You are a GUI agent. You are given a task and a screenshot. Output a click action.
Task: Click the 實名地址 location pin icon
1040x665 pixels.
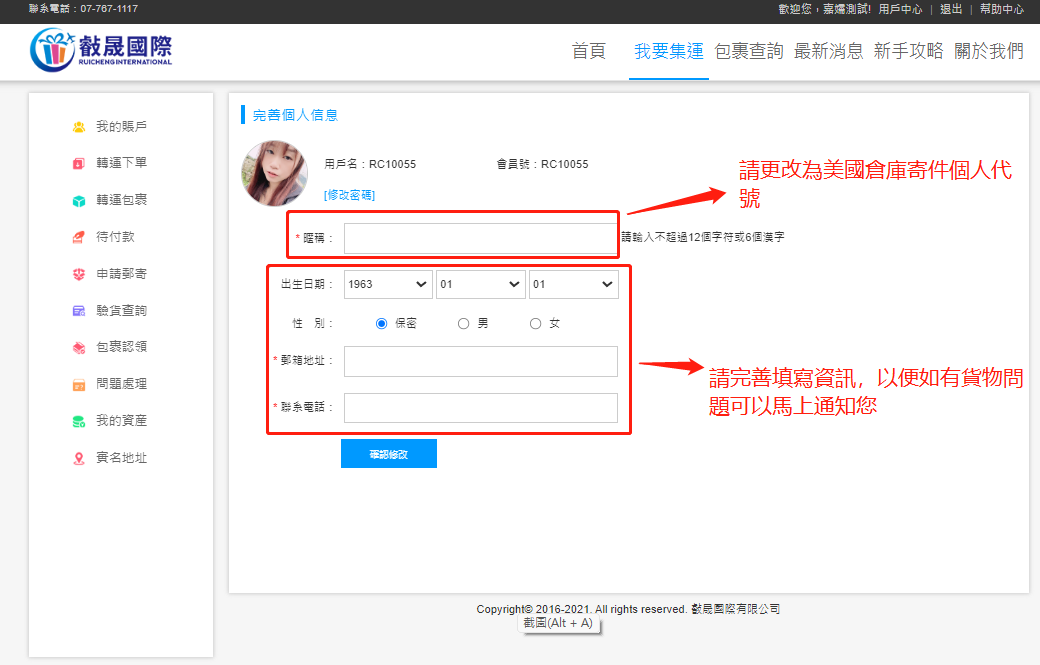[79, 458]
